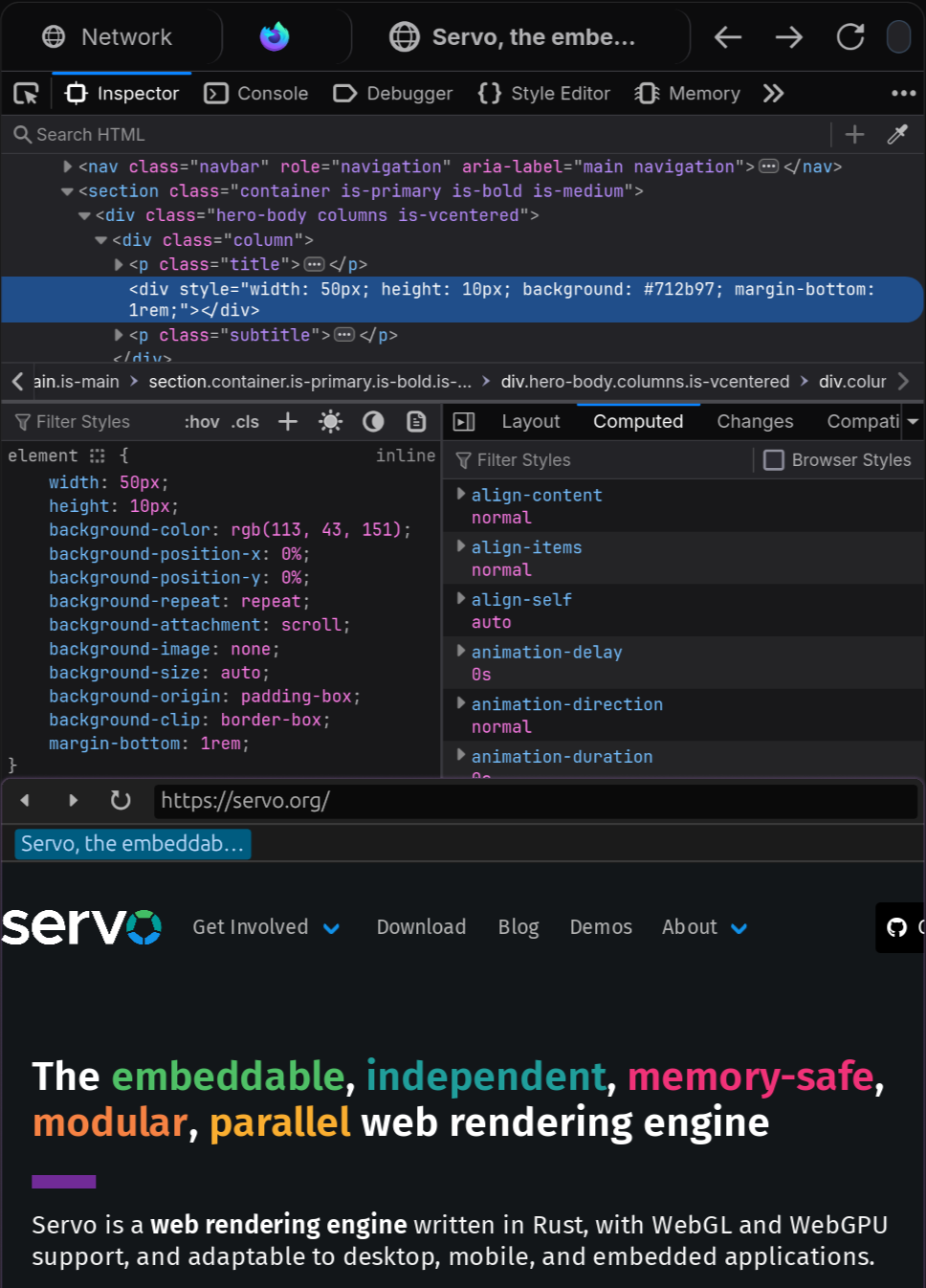This screenshot has height=1288, width=926.
Task: Expand the nav navbar element node
Action: tap(68, 167)
